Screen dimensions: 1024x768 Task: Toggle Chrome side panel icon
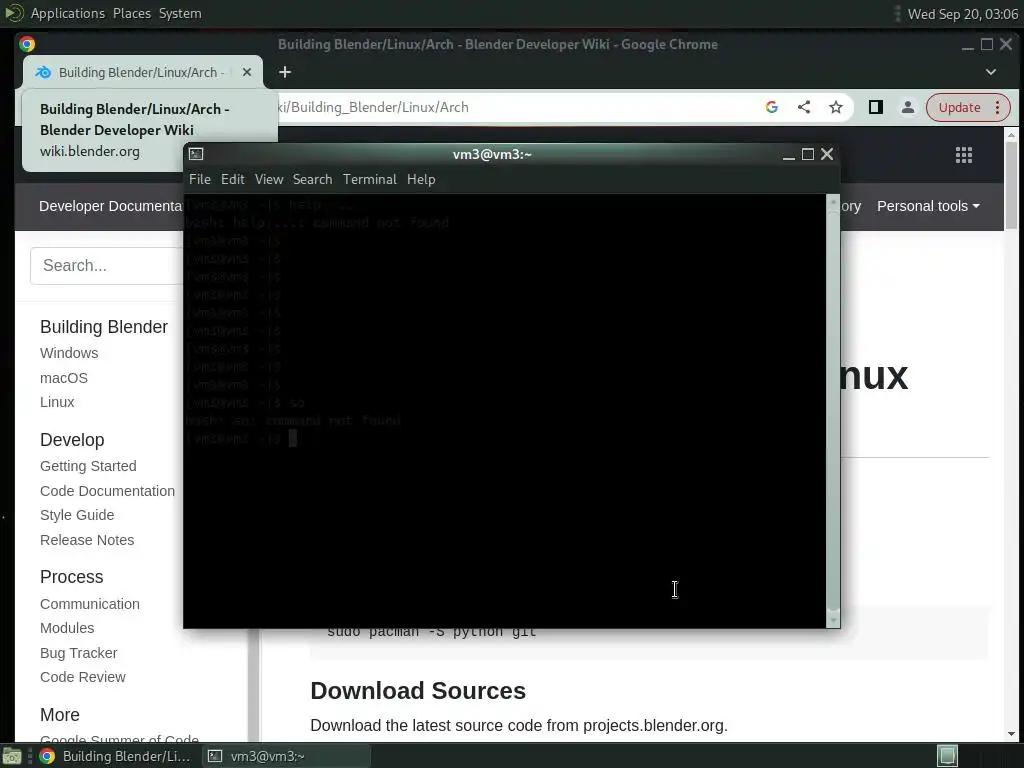coord(876,107)
